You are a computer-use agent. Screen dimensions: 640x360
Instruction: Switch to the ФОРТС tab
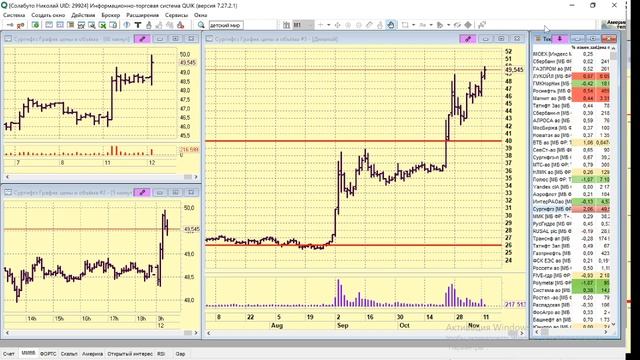tap(48, 354)
